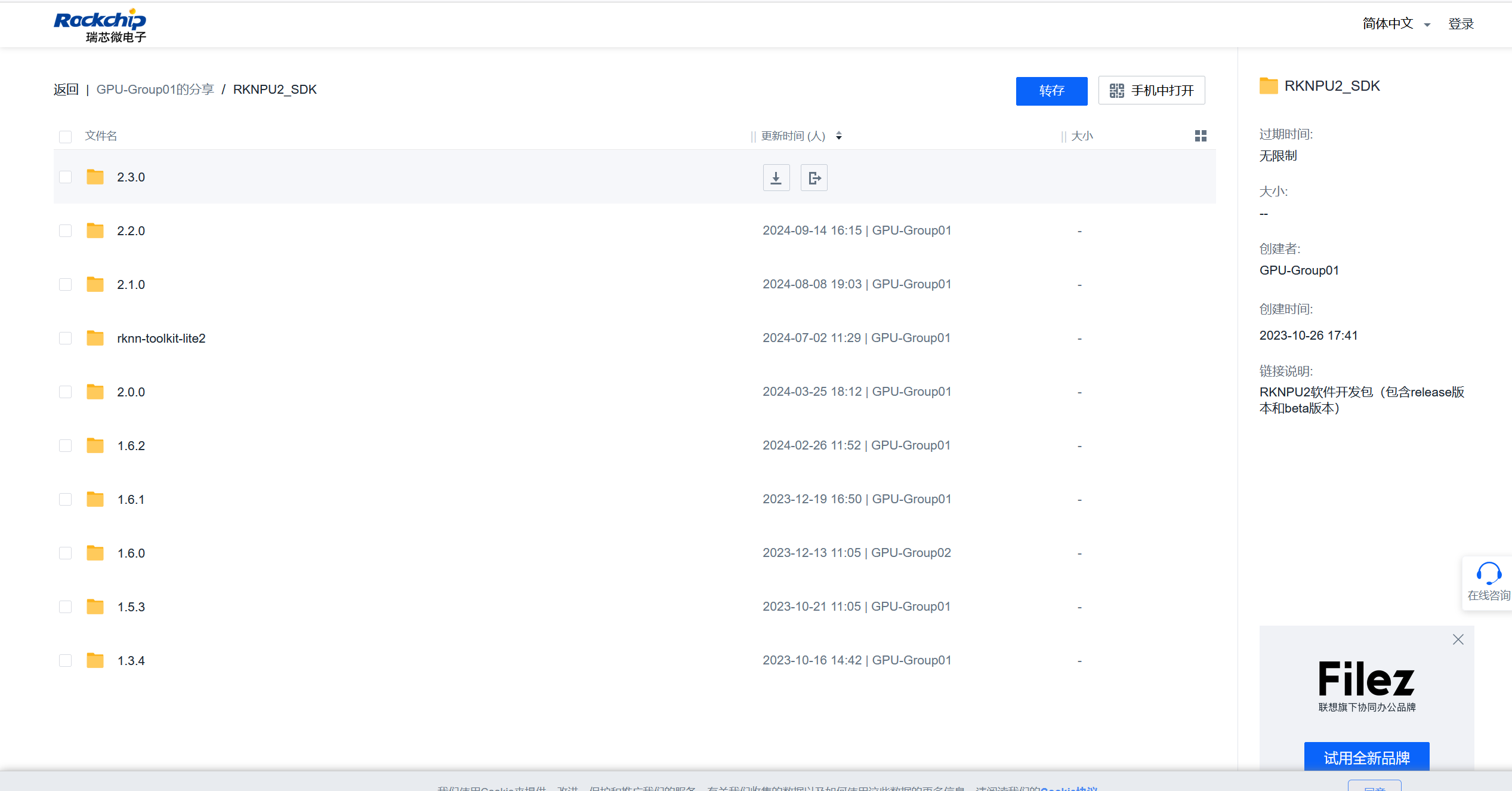Viewport: 1512px width, 791px height.
Task: Click the 文件名 column header
Action: click(x=101, y=136)
